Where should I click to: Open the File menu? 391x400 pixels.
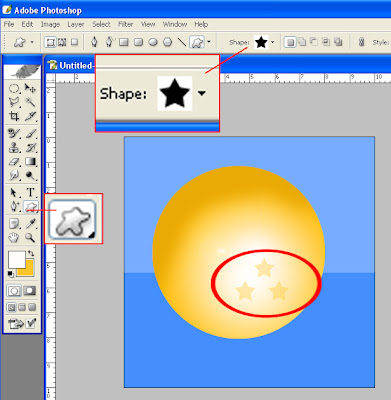(x=9, y=24)
